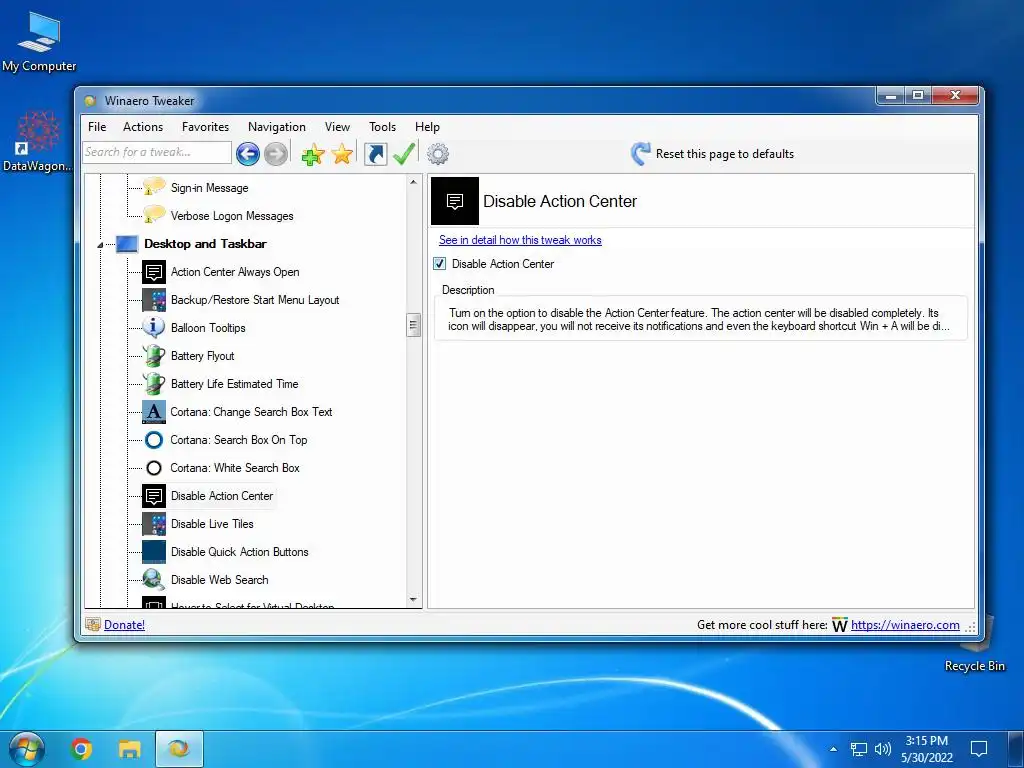Click the Disable Quick Action Buttons icon

(154, 552)
